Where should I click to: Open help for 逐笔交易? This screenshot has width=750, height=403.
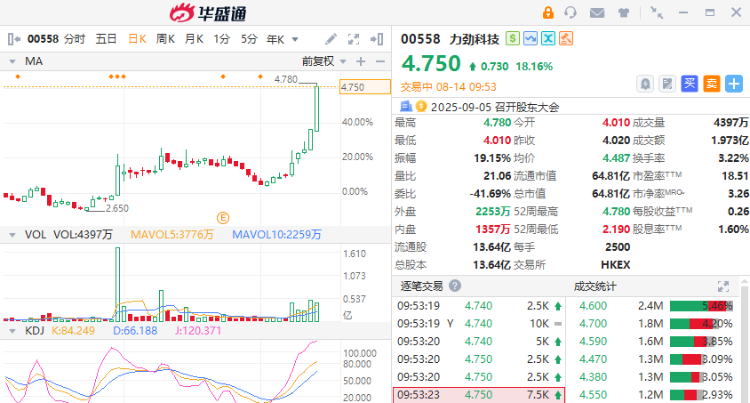click(455, 286)
